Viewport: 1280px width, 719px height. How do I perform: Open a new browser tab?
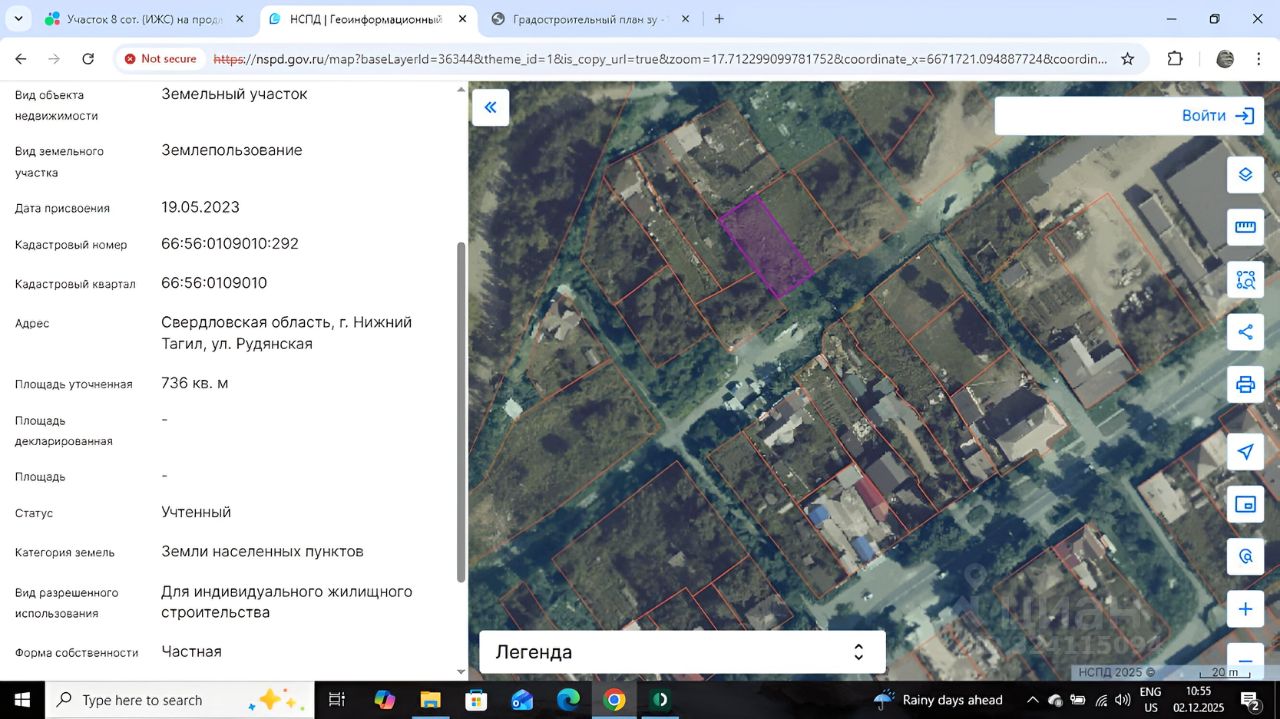(719, 19)
